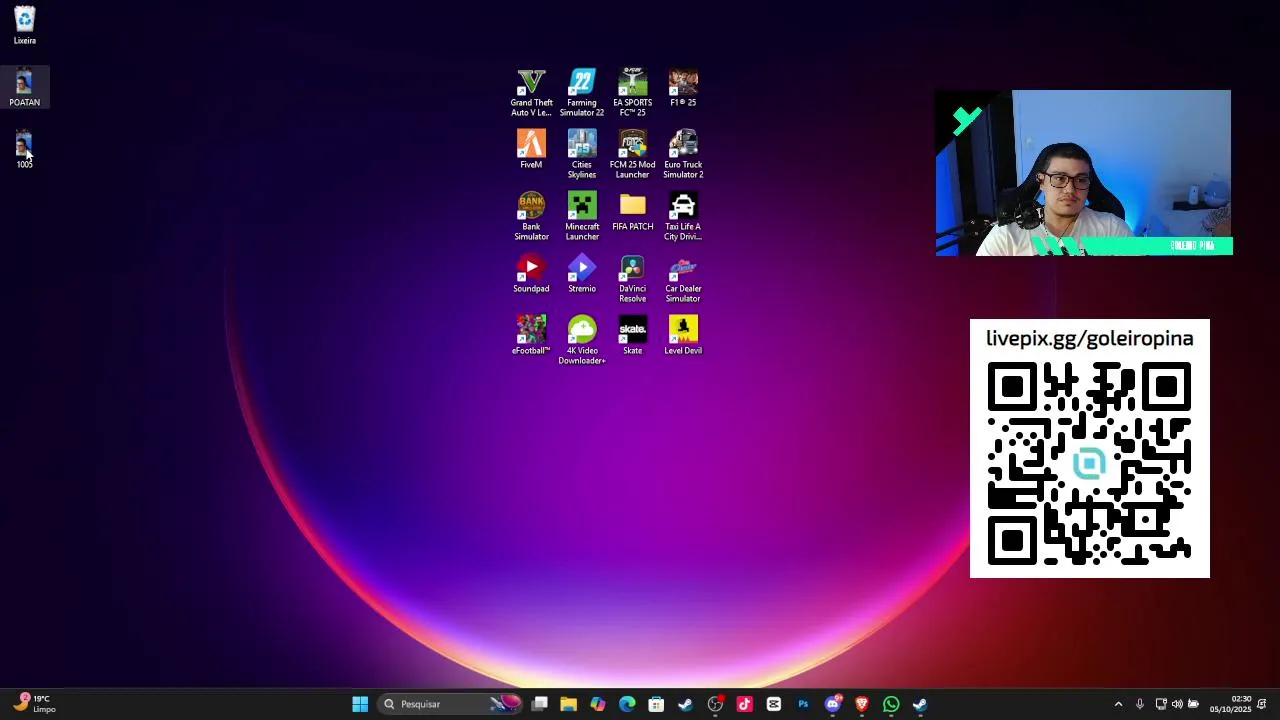Image resolution: width=1280 pixels, height=720 pixels.
Task: Launch the Skate shortcut
Action: pos(632,336)
